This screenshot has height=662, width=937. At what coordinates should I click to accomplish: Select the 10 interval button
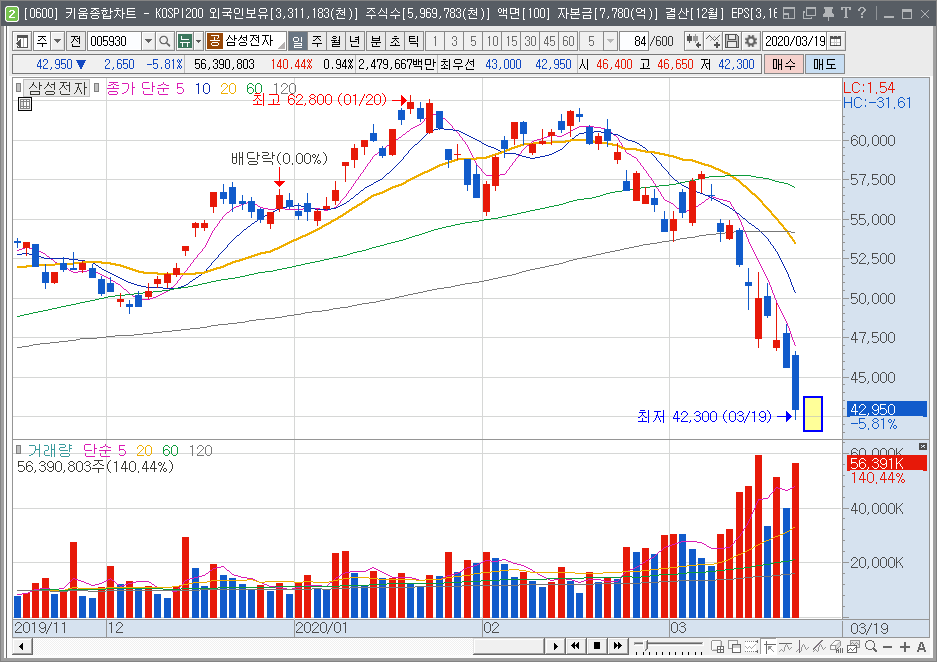[492, 41]
